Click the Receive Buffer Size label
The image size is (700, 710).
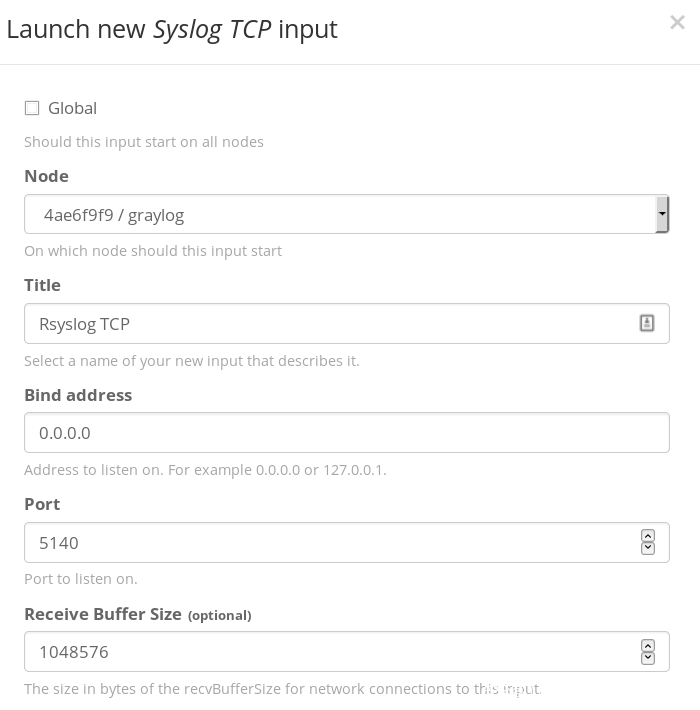103,614
